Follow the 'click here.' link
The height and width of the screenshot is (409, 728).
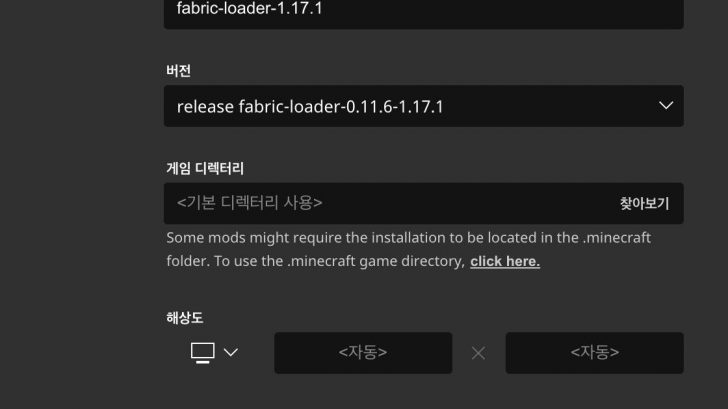pos(505,261)
